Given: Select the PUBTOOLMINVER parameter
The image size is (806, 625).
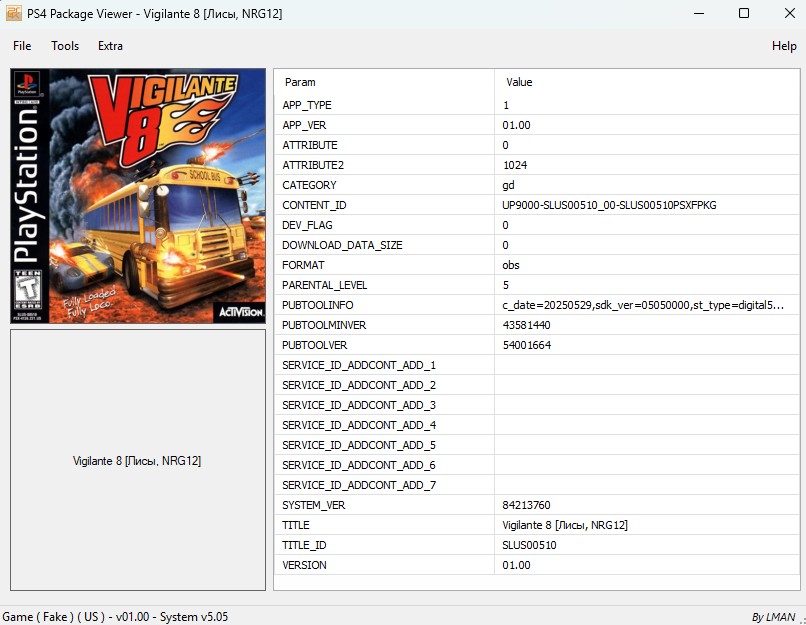Looking at the screenshot, I should (324, 325).
